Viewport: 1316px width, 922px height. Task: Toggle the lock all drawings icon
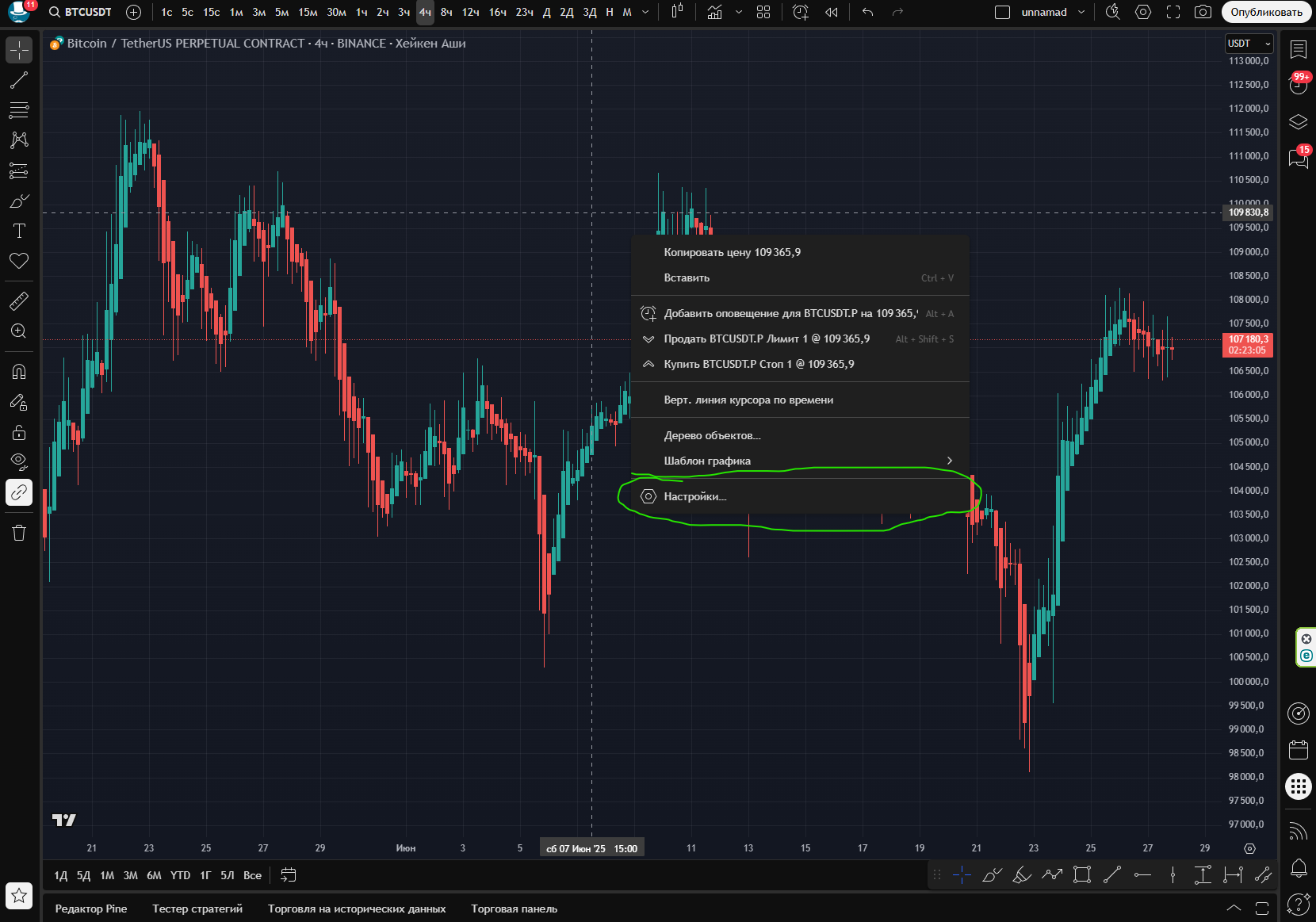[19, 432]
